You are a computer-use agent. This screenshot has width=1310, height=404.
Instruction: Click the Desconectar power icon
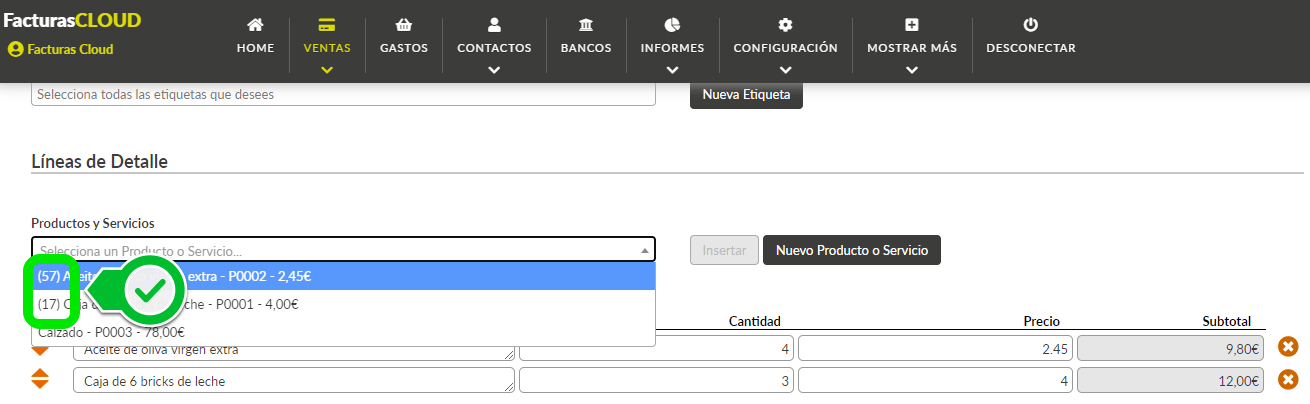[x=1031, y=25]
